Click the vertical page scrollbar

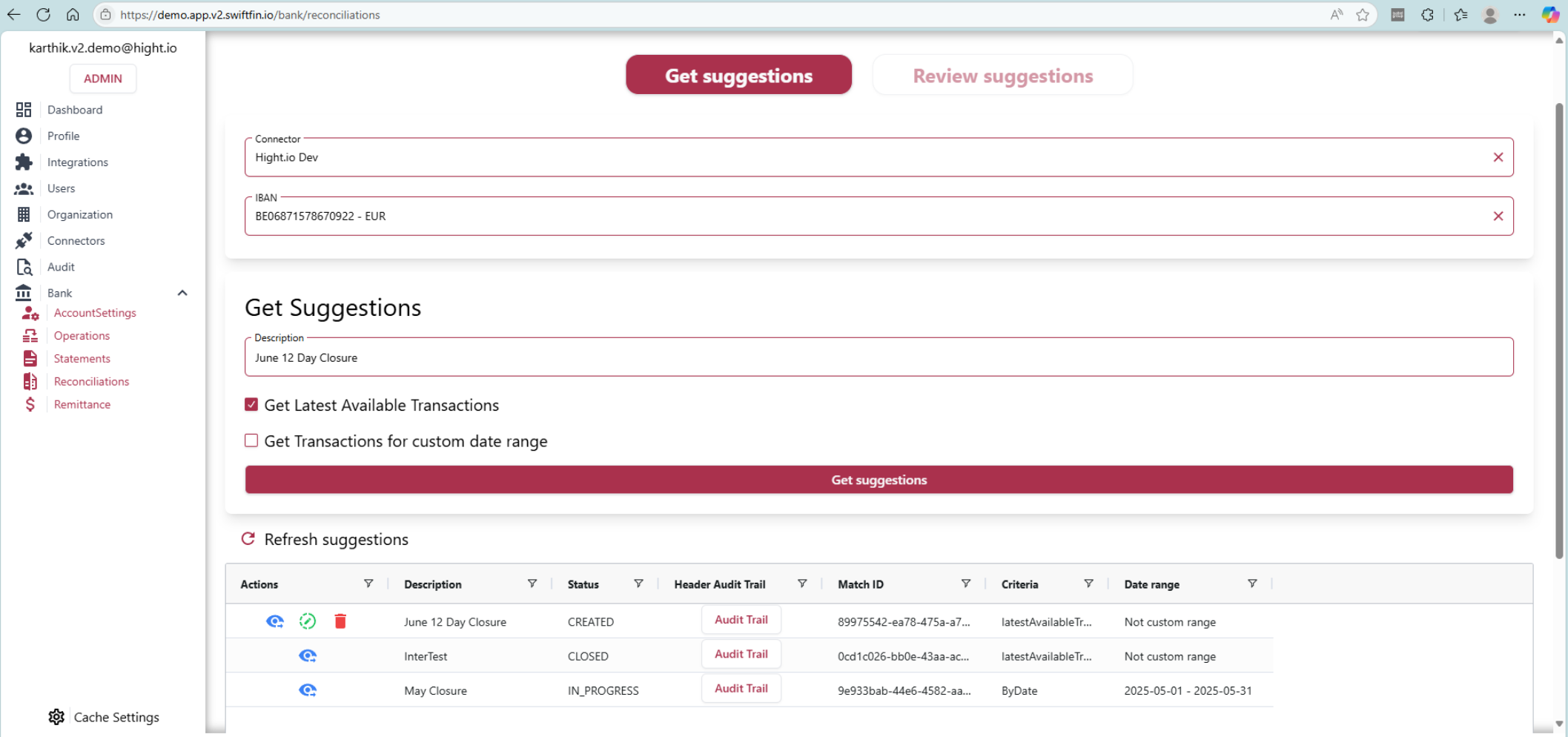(x=1558, y=334)
